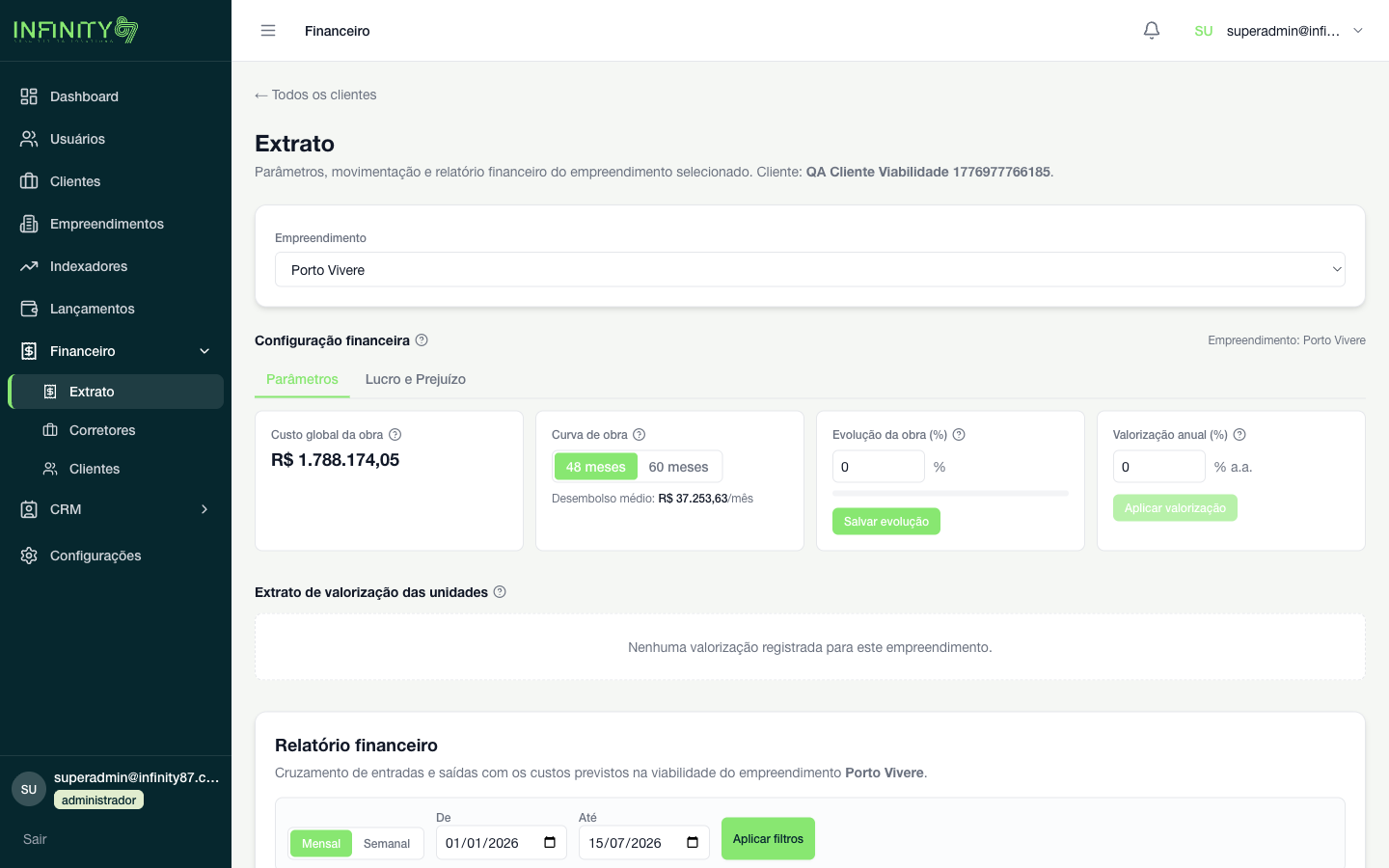Click Aplicar valorização button
The width and height of the screenshot is (1389, 868).
pos(1175,508)
